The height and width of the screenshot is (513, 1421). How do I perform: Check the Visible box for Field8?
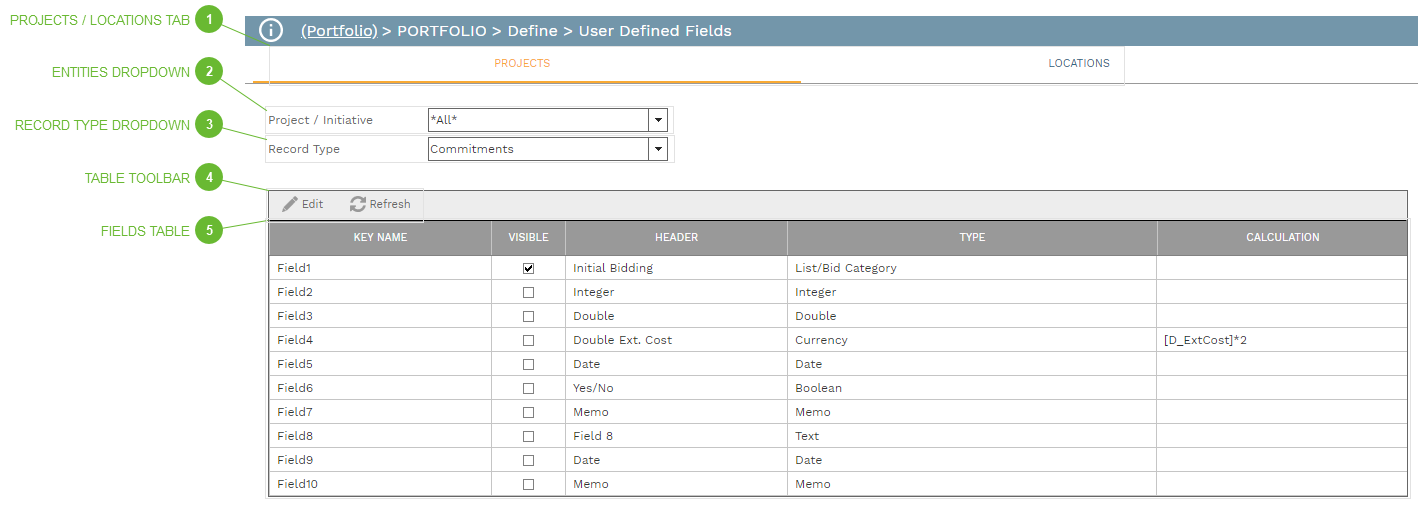528,436
